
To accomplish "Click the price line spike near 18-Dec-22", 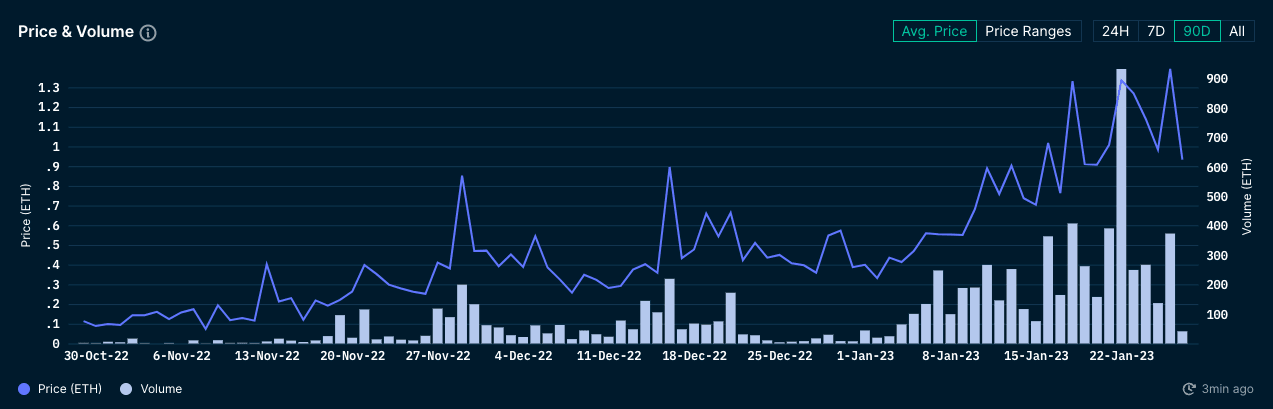I will (669, 169).
